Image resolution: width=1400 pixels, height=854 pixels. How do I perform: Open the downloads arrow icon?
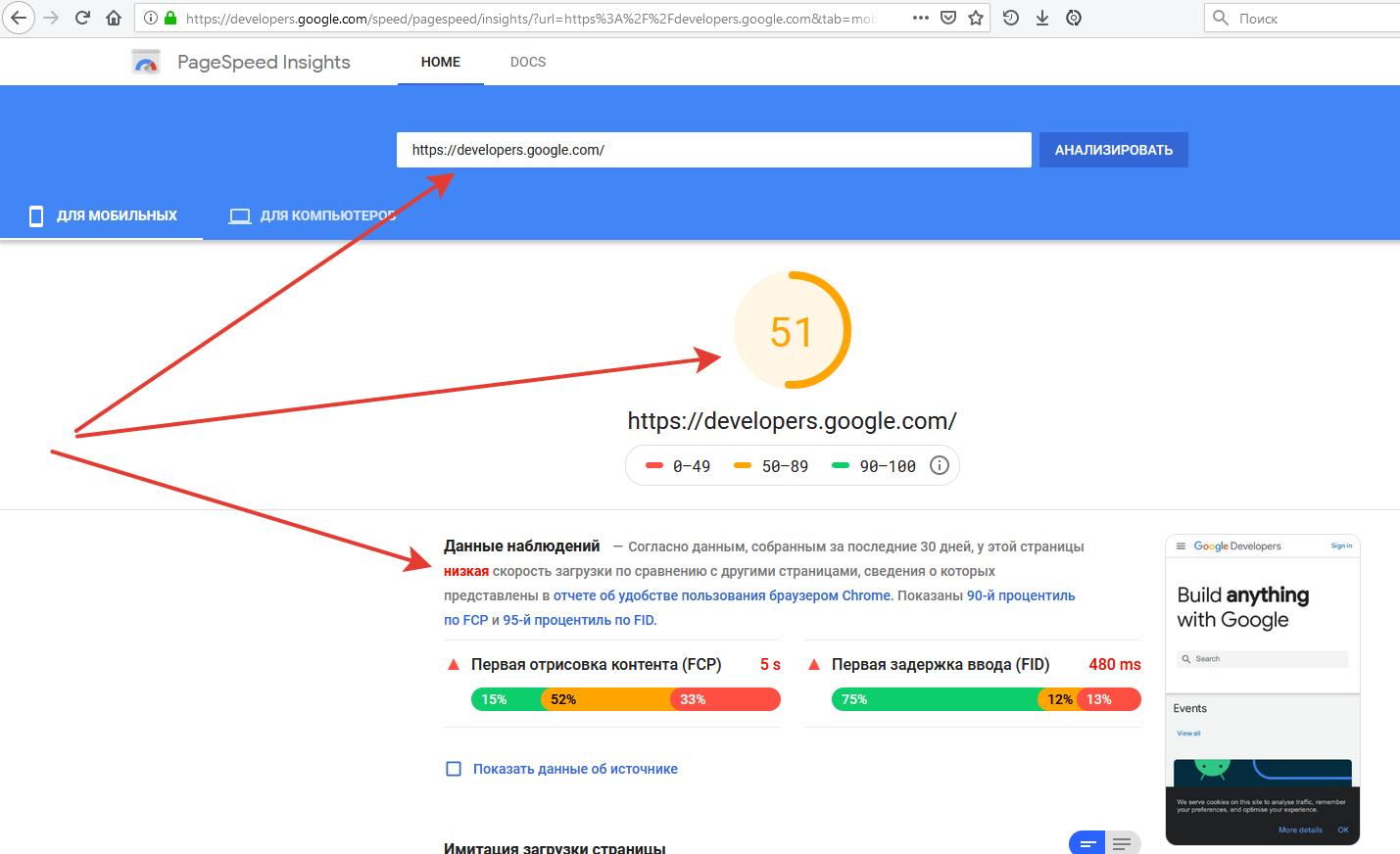(x=1042, y=18)
